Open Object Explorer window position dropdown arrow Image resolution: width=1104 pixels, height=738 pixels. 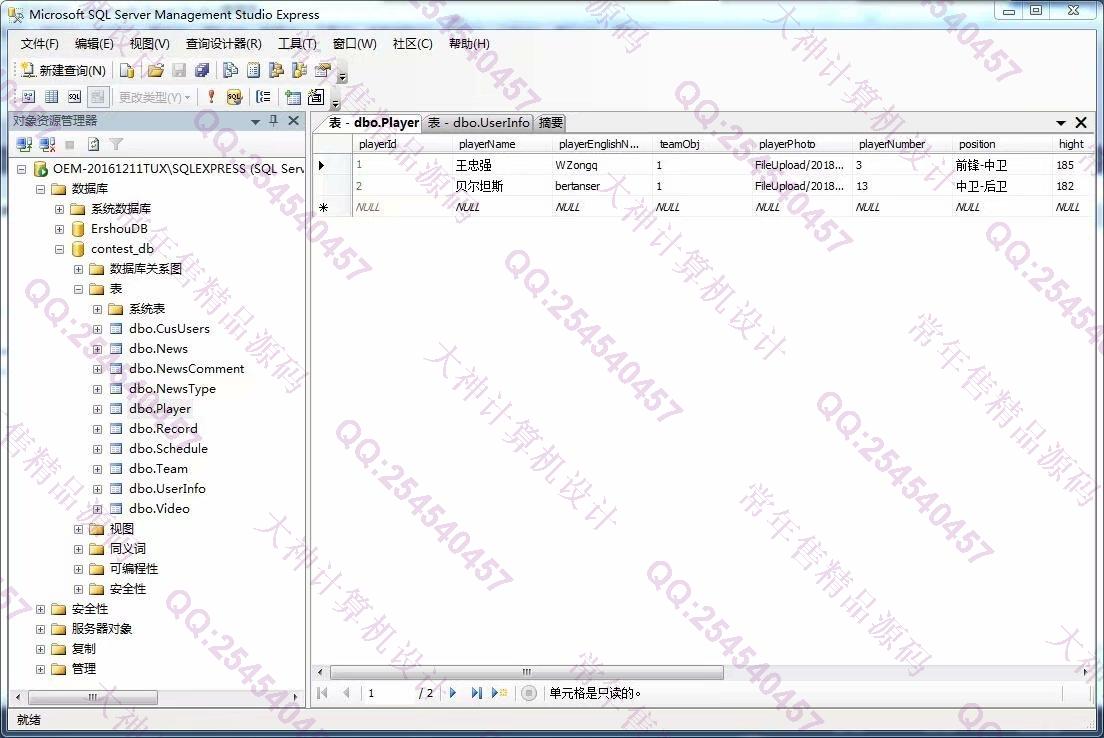pos(256,122)
